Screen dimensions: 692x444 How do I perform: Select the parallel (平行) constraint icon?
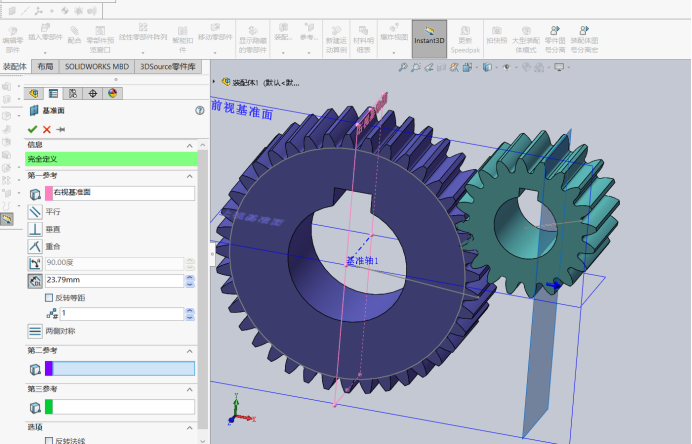35,212
